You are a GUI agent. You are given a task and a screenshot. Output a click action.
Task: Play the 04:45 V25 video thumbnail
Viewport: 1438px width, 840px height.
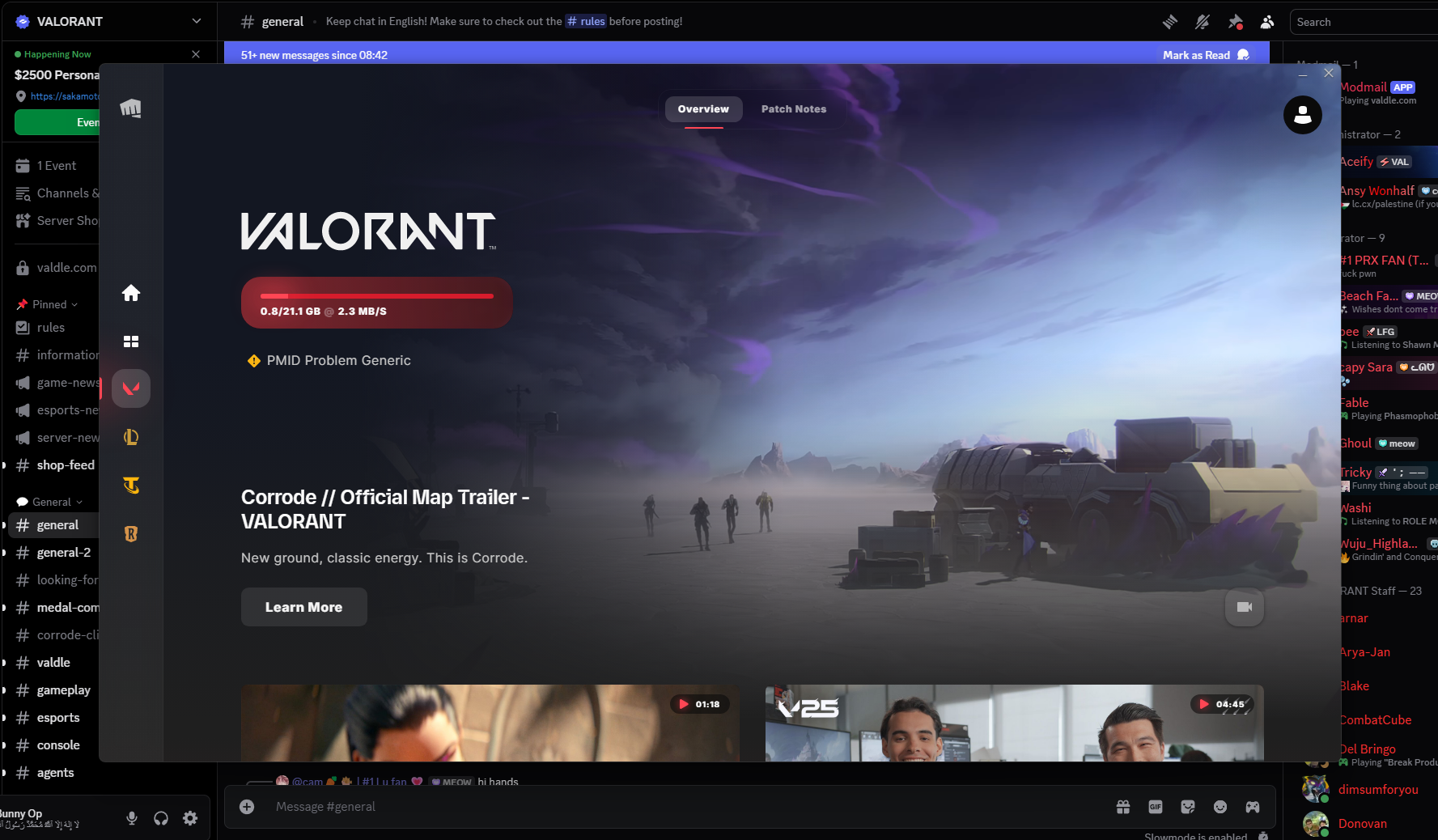[x=1015, y=723]
